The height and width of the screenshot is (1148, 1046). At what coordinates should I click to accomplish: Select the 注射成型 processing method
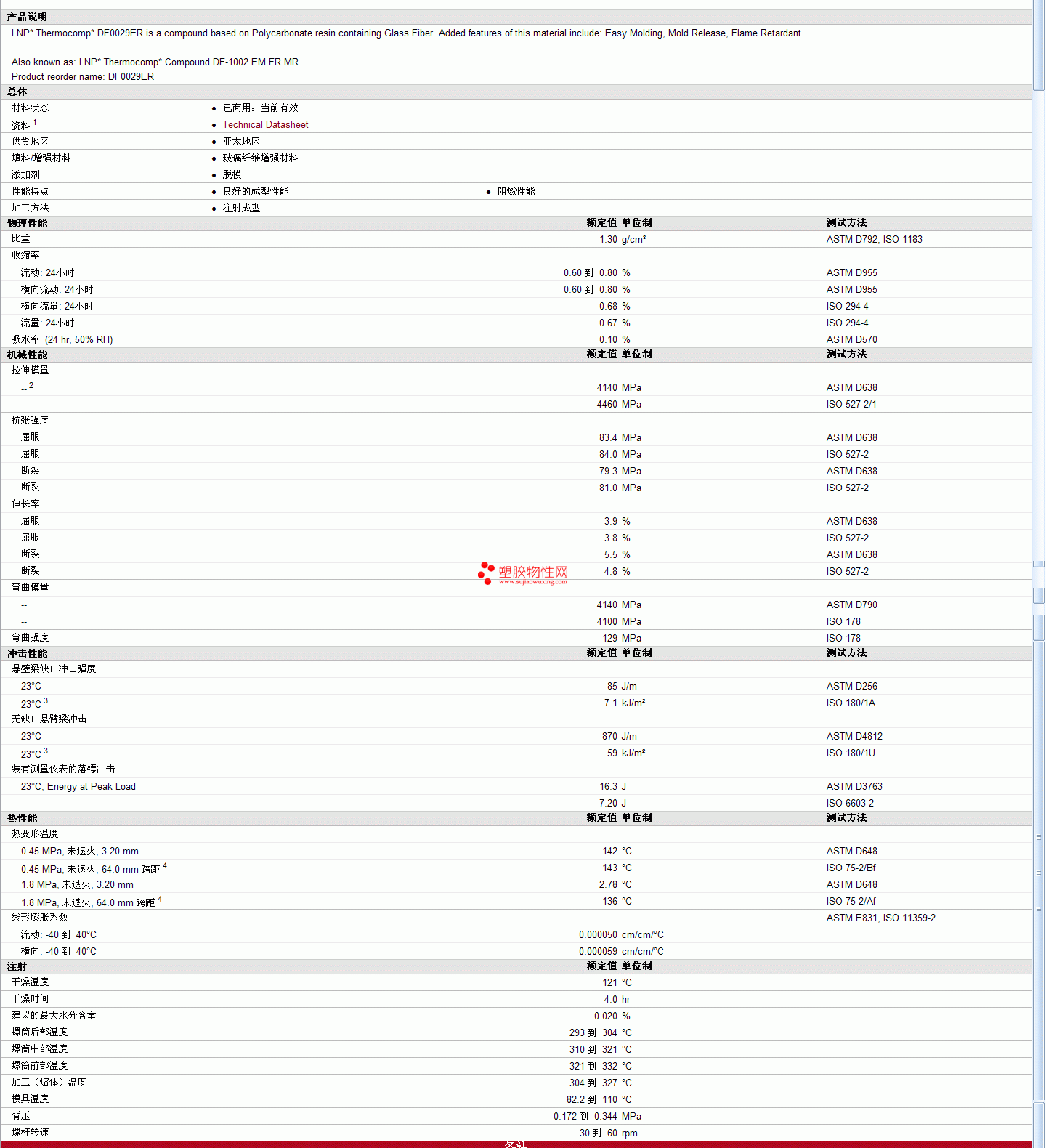pos(241,208)
